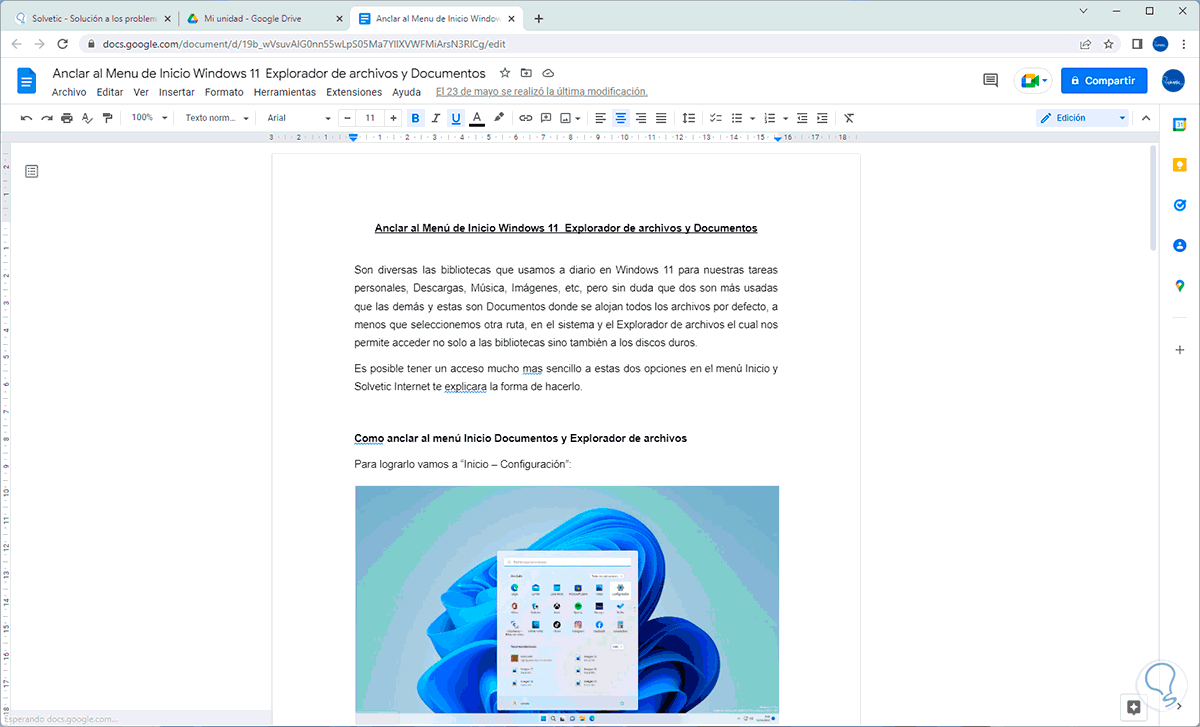1200x727 pixels.
Task: Open the Arial font dropdown
Action: pyautogui.click(x=298, y=118)
